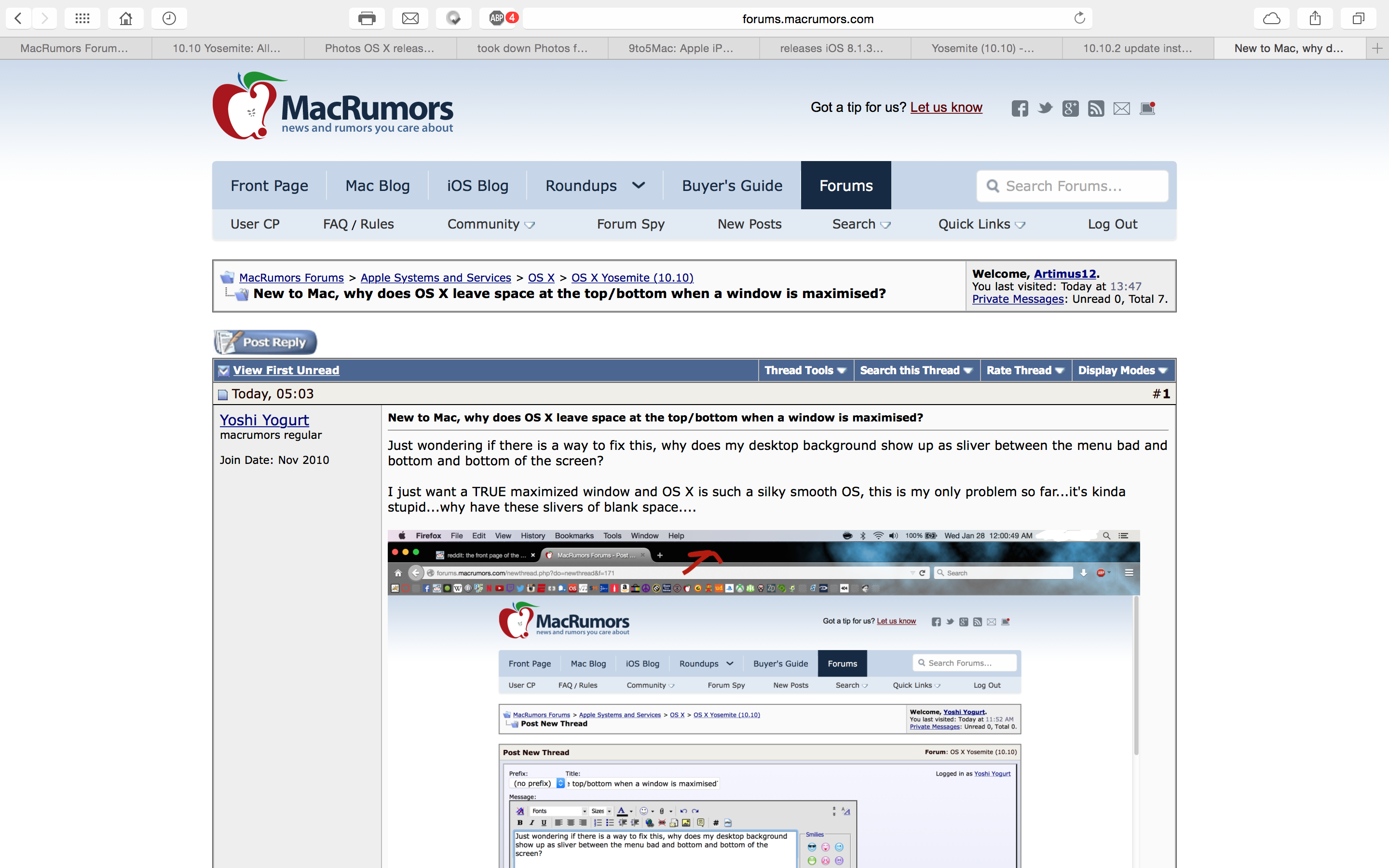
Task: Click the MacRumors email envelope icon
Action: click(x=1121, y=108)
